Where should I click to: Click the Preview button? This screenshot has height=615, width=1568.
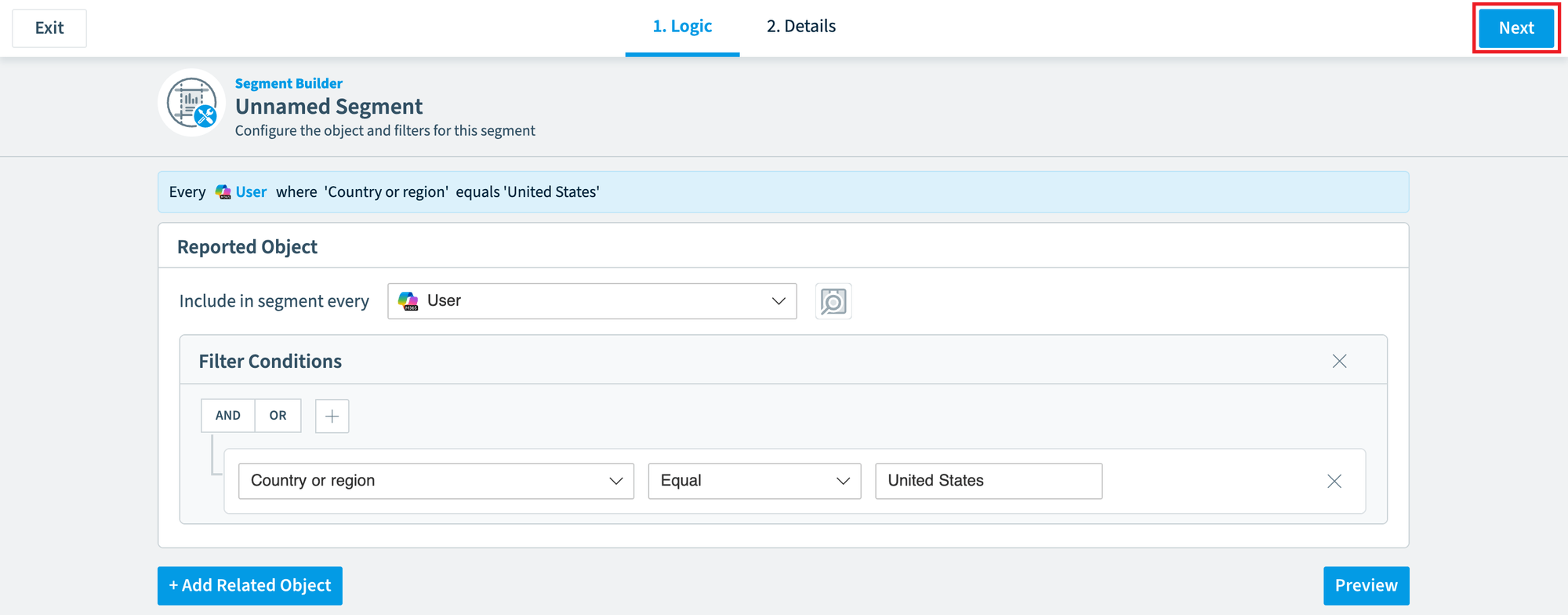[1367, 586]
